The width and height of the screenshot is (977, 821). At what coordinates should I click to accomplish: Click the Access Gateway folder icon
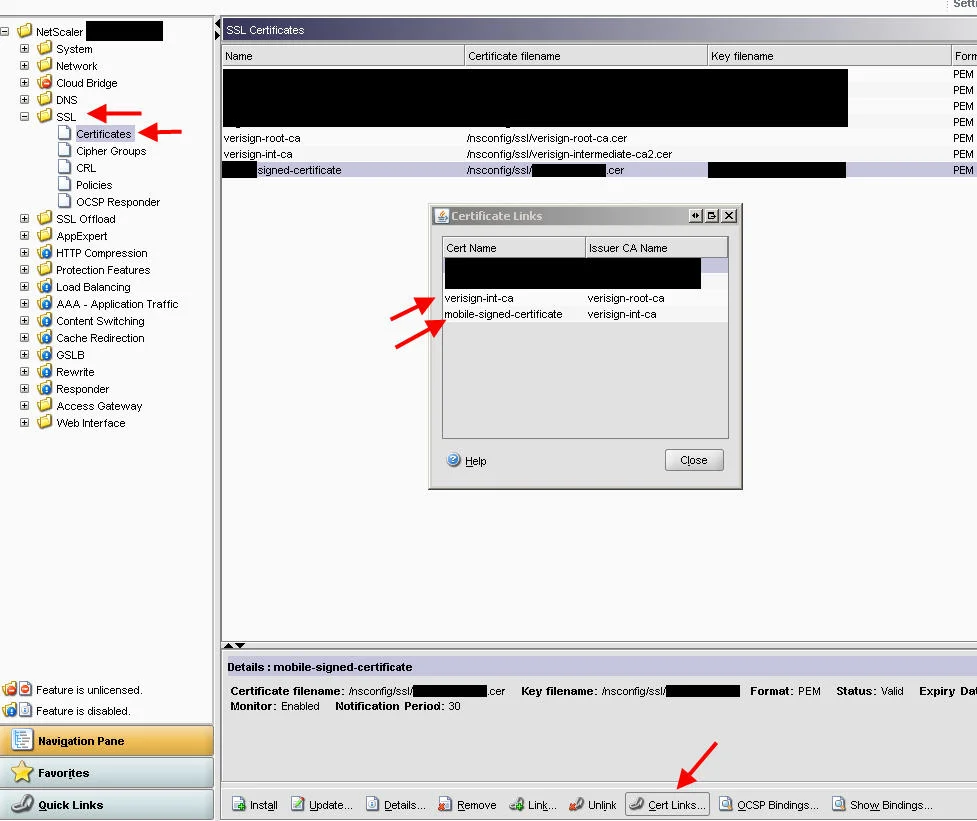tap(44, 405)
